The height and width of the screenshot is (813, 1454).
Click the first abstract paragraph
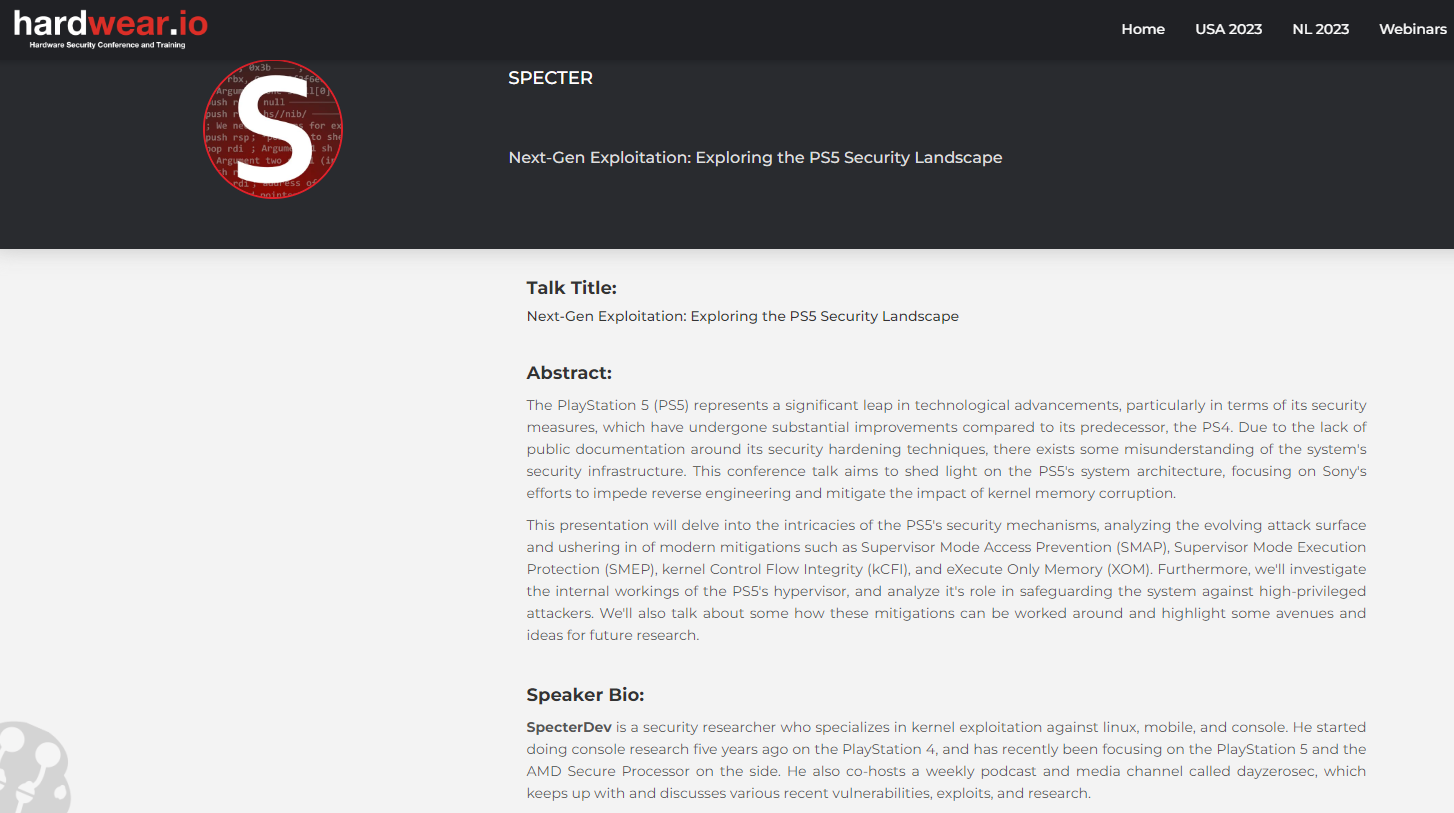pyautogui.click(x=946, y=449)
